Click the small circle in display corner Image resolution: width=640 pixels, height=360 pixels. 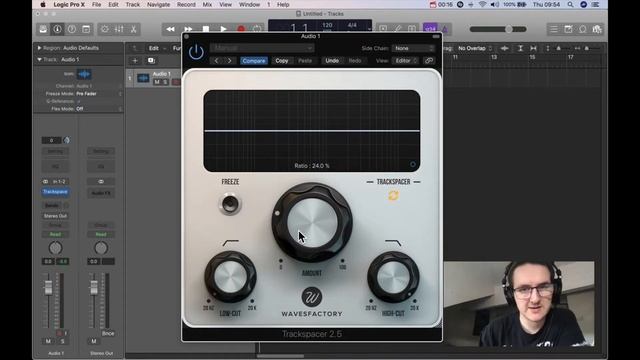pos(413,164)
